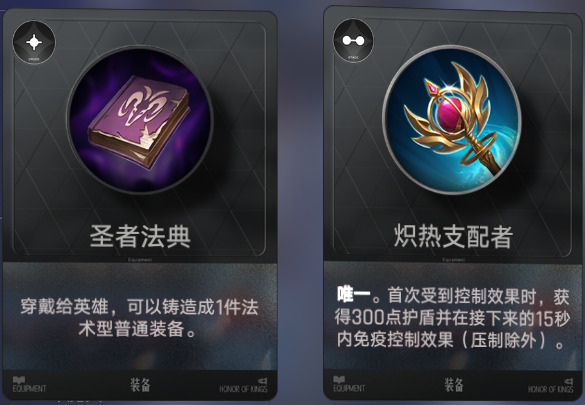Click the 穿戴给英雄 description text

(x=64, y=307)
